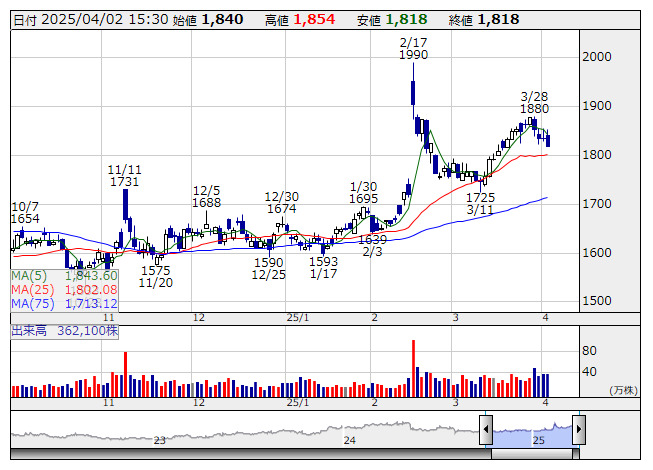Toggle the blue MA(75) legend entry
The width and height of the screenshot is (653, 470).
point(65,303)
